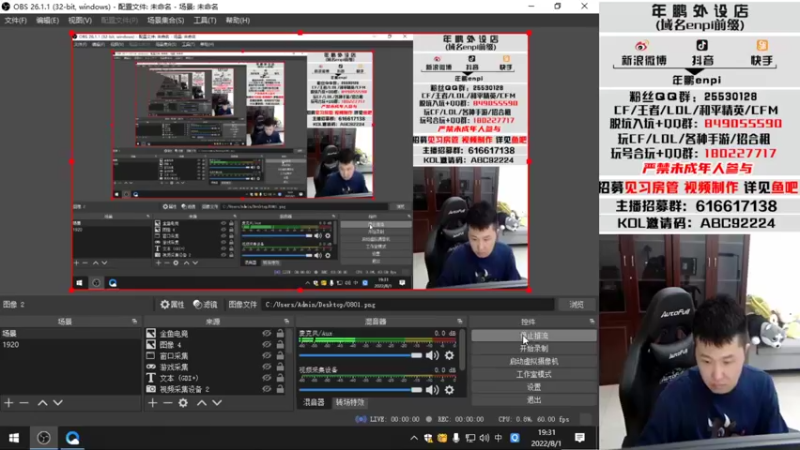Open the Windows Start menu
800x450 pixels.
click(14, 438)
